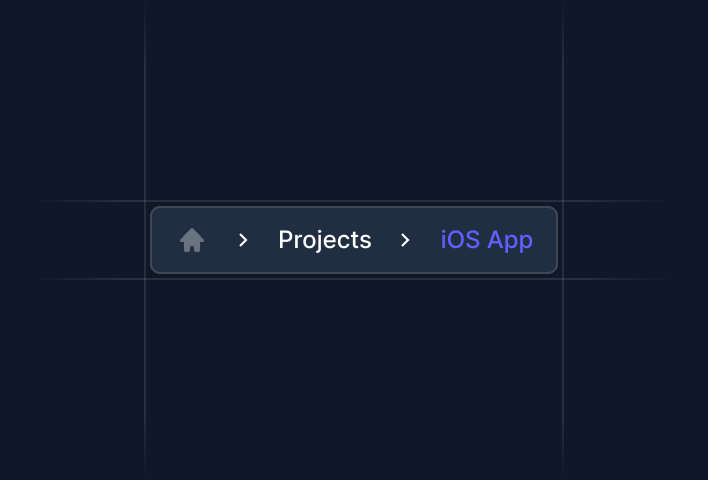Image resolution: width=708 pixels, height=480 pixels.
Task: Expand the chevron right of Projects
Action: click(x=405, y=240)
